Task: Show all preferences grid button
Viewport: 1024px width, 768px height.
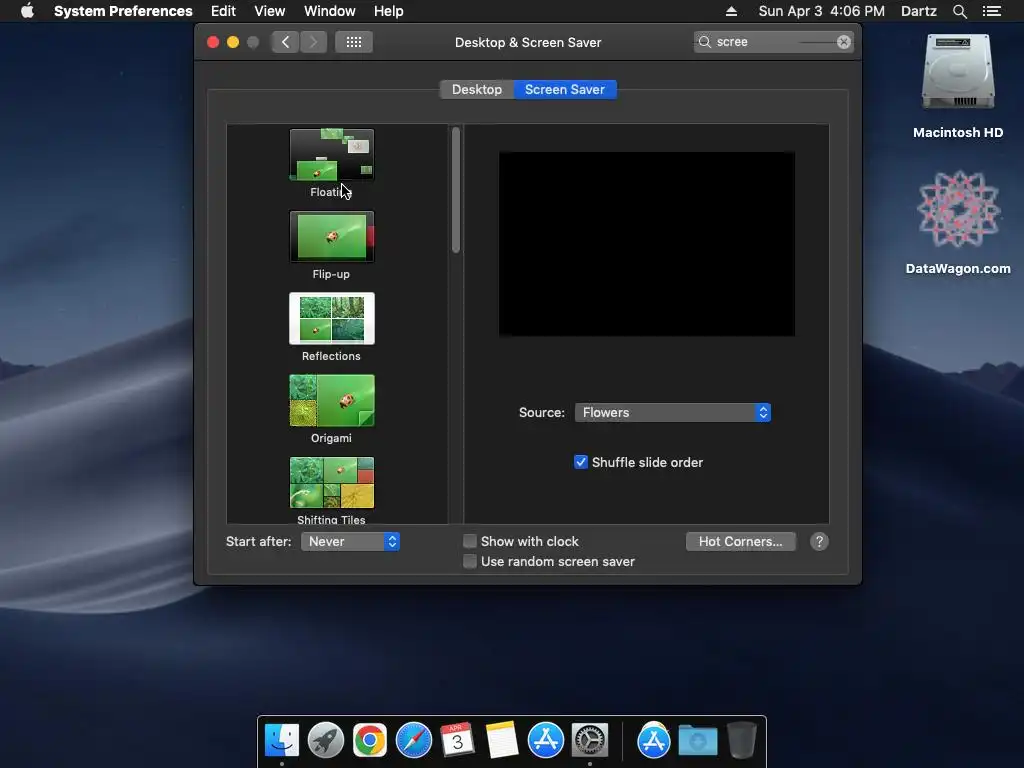Action: (x=354, y=42)
